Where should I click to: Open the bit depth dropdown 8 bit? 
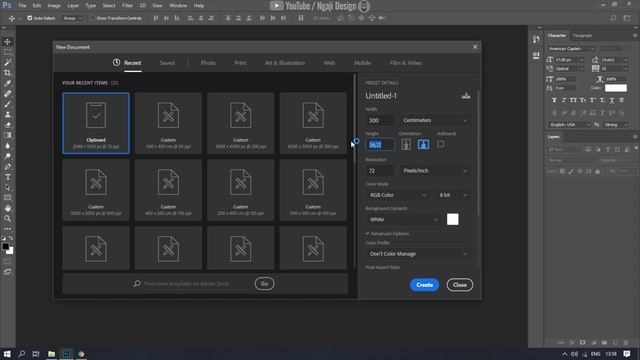[x=453, y=195]
